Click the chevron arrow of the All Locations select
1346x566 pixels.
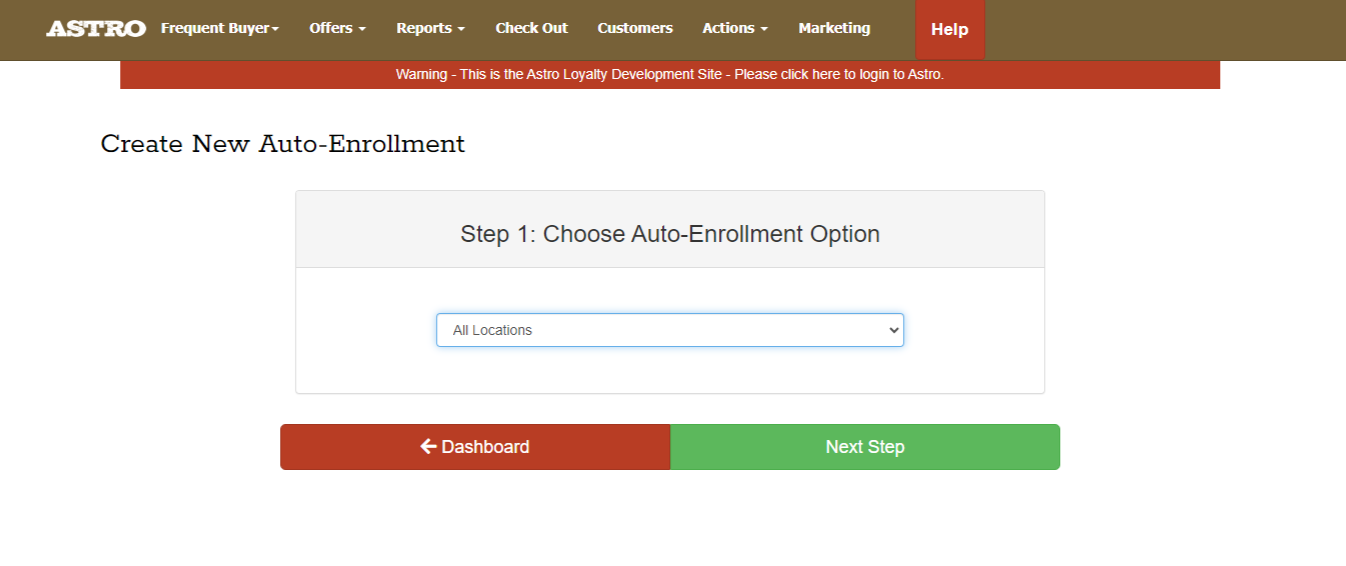click(894, 330)
